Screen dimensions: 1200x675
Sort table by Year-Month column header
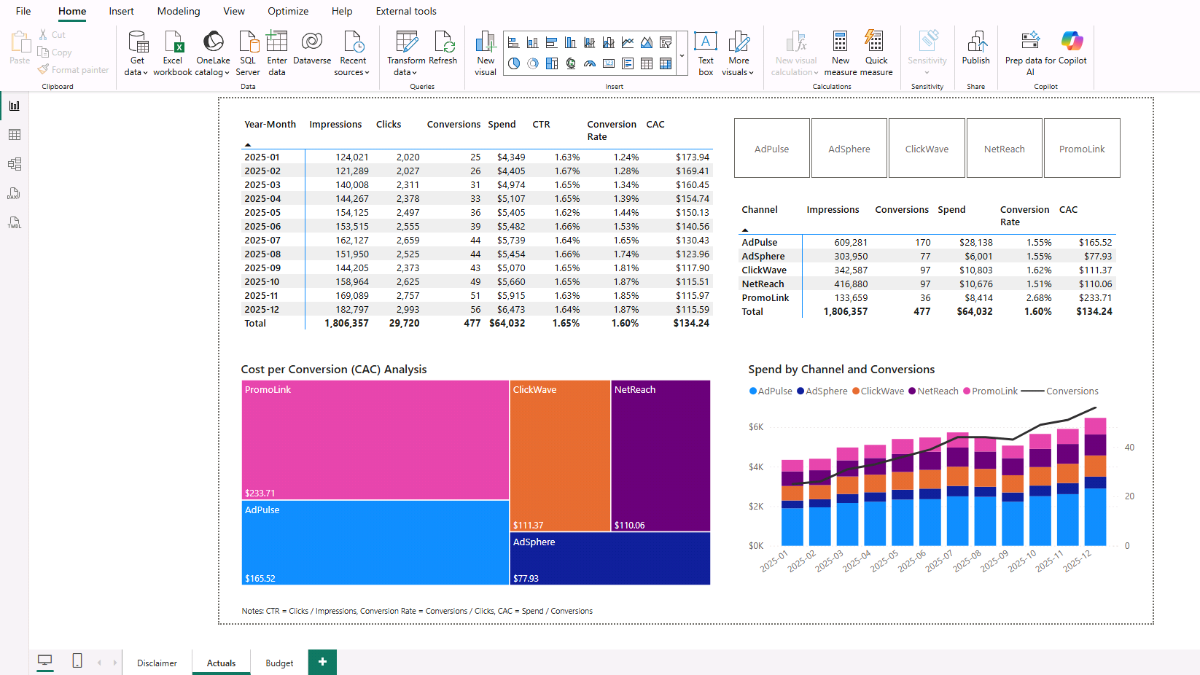tap(270, 125)
